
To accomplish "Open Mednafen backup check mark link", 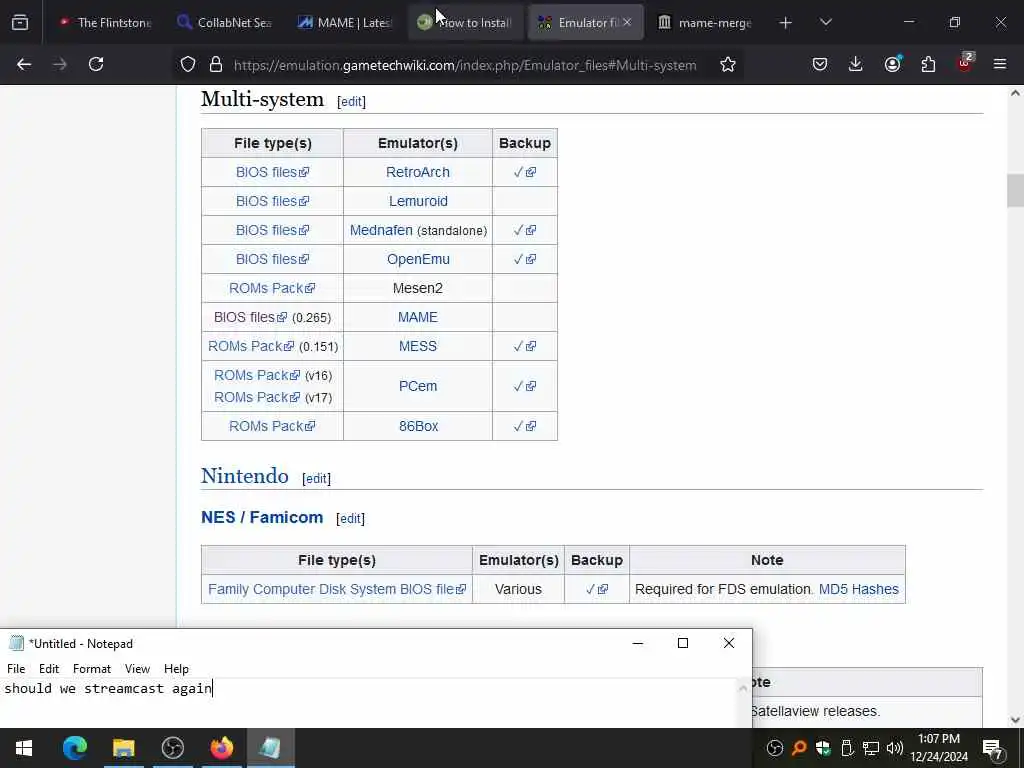I will coord(524,231).
